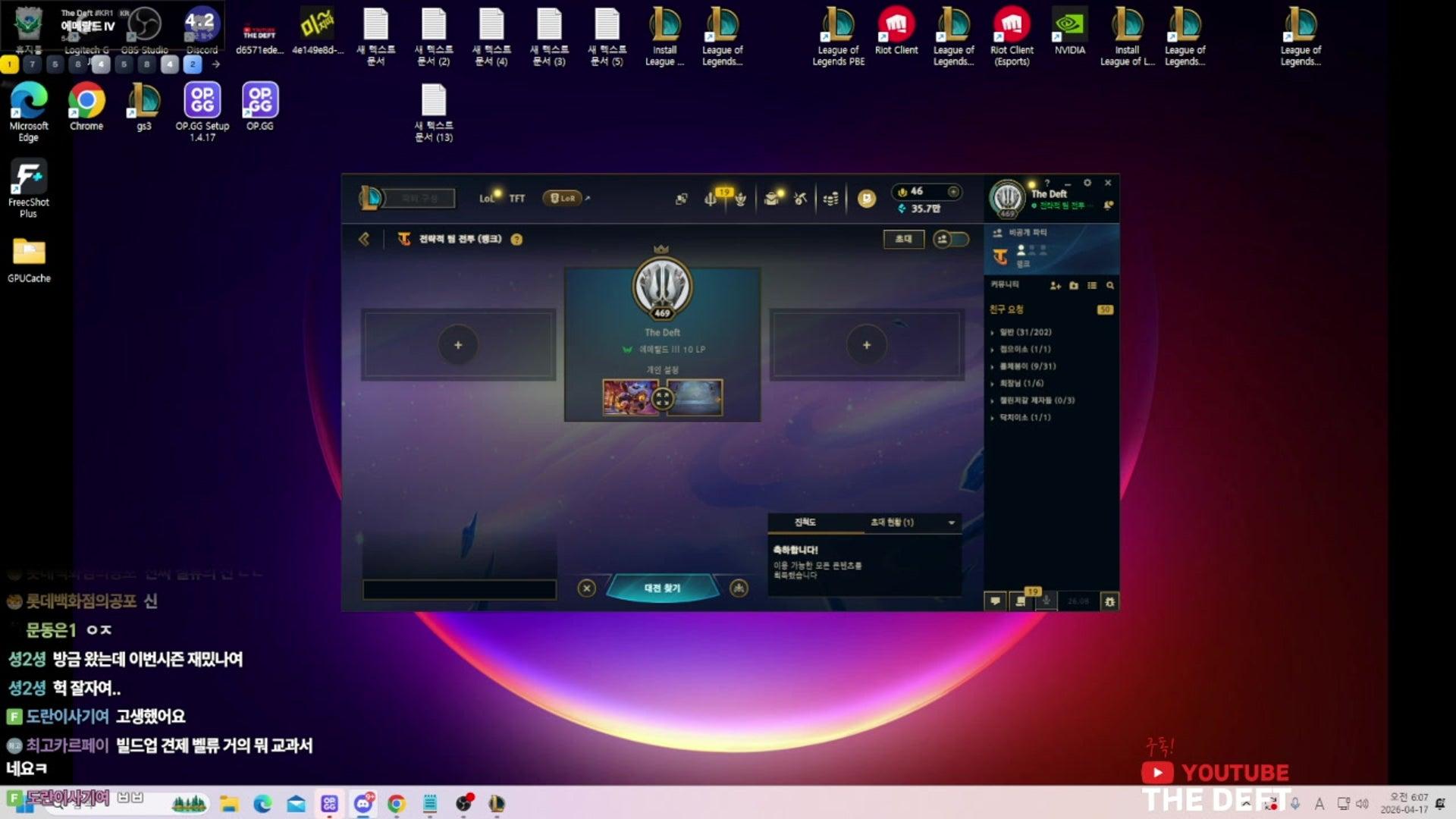Switch to the TFT tab
Screen dimensions: 1456x819
516,199
